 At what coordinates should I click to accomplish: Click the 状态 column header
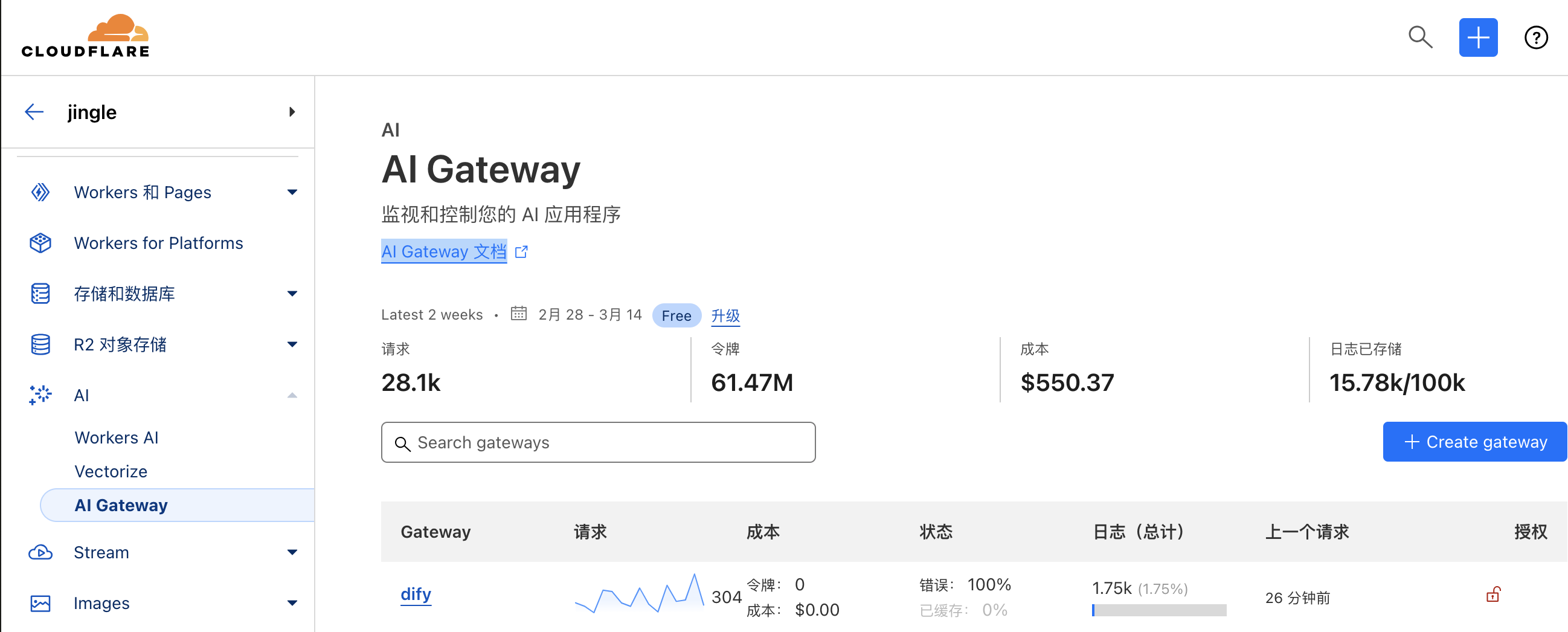936,532
